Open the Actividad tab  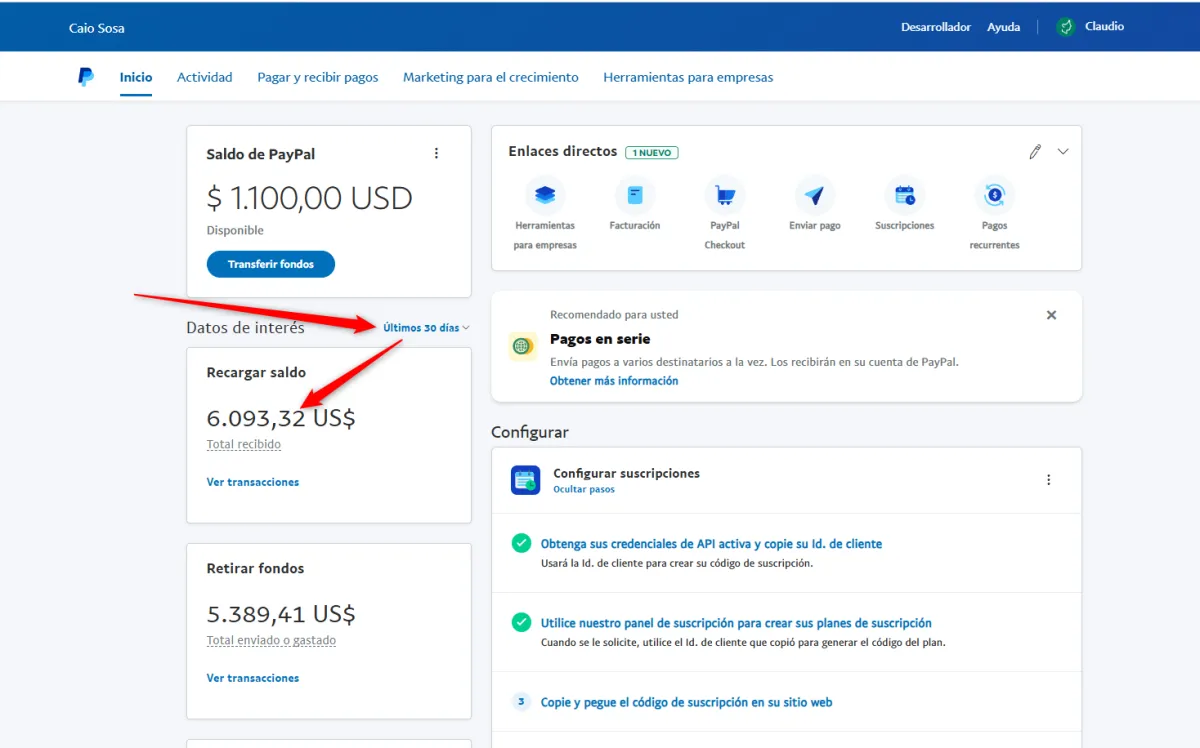pos(205,77)
